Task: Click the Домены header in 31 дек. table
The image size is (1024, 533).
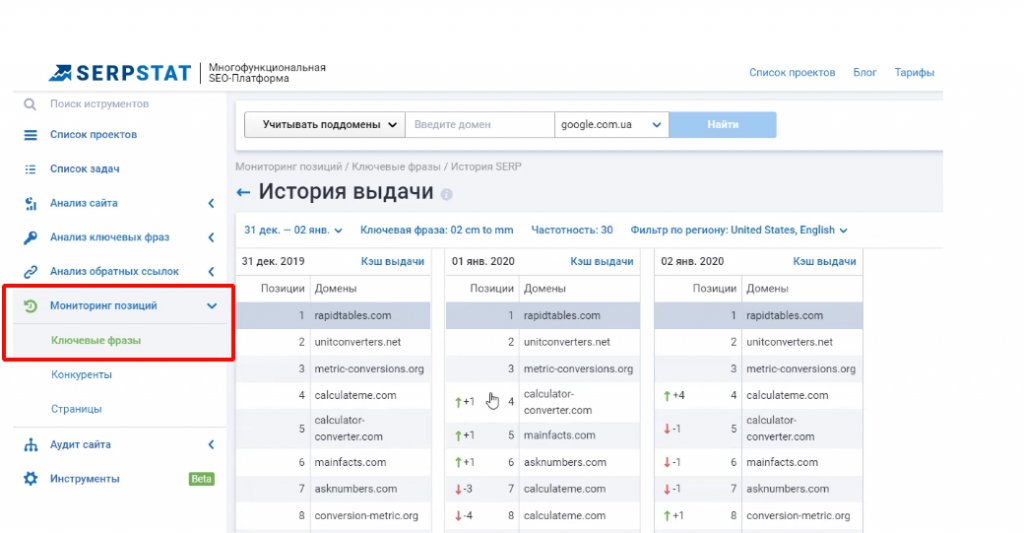Action: click(x=336, y=288)
